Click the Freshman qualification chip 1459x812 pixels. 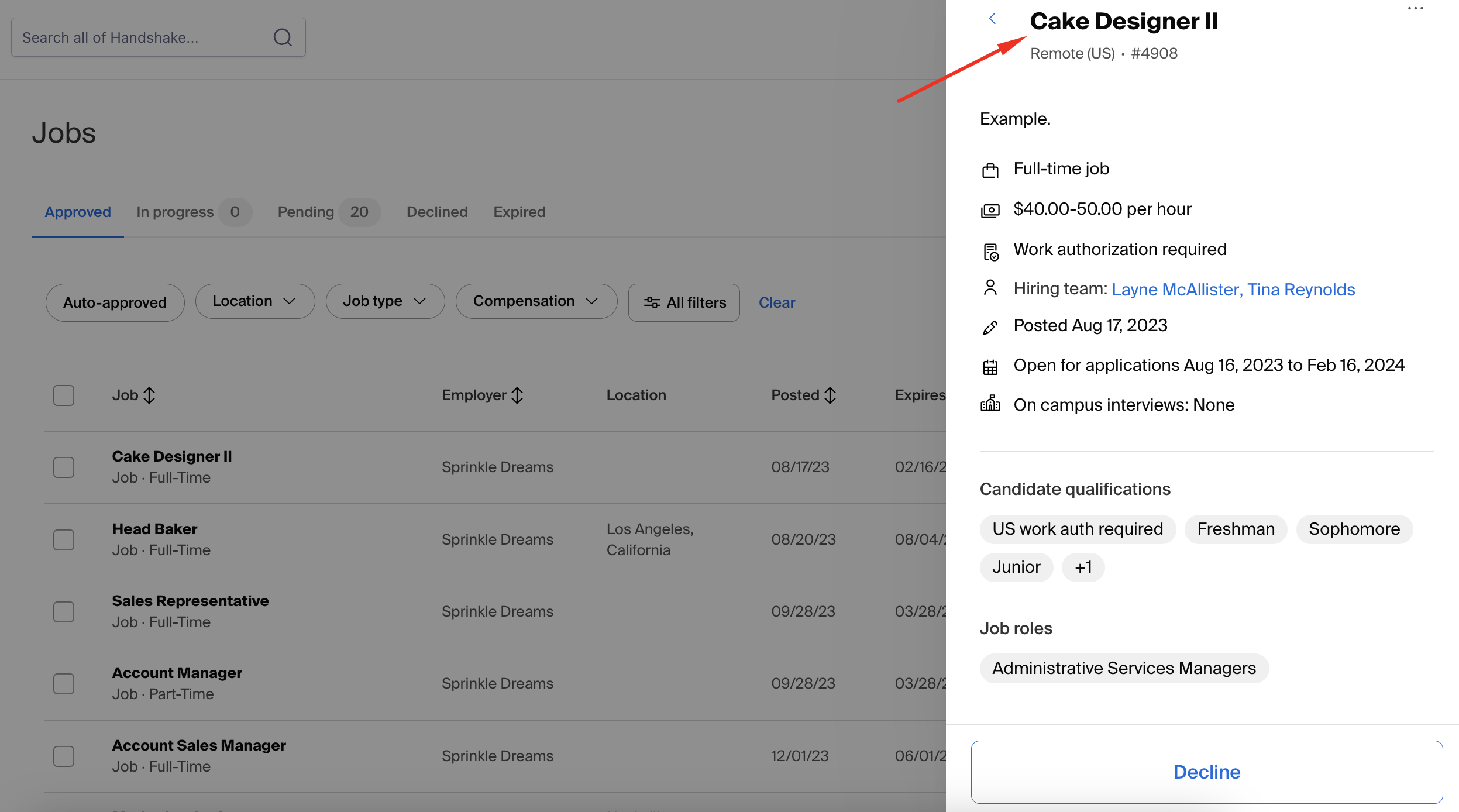[x=1236, y=529]
